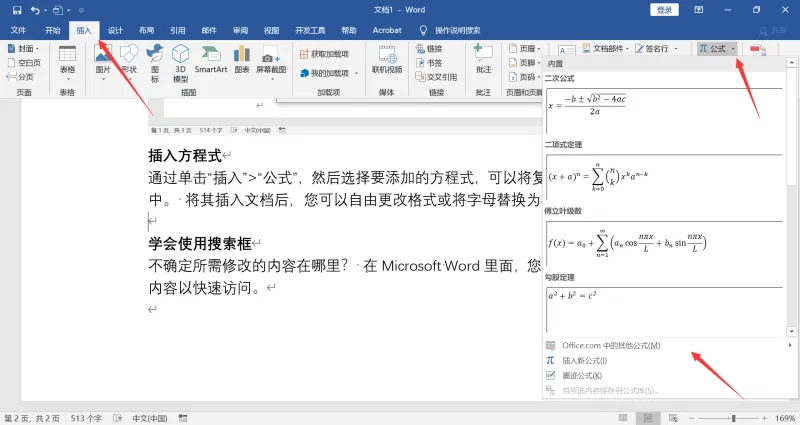This screenshot has width=800, height=425.
Task: Click the zoom in plus button
Action: tap(764, 418)
